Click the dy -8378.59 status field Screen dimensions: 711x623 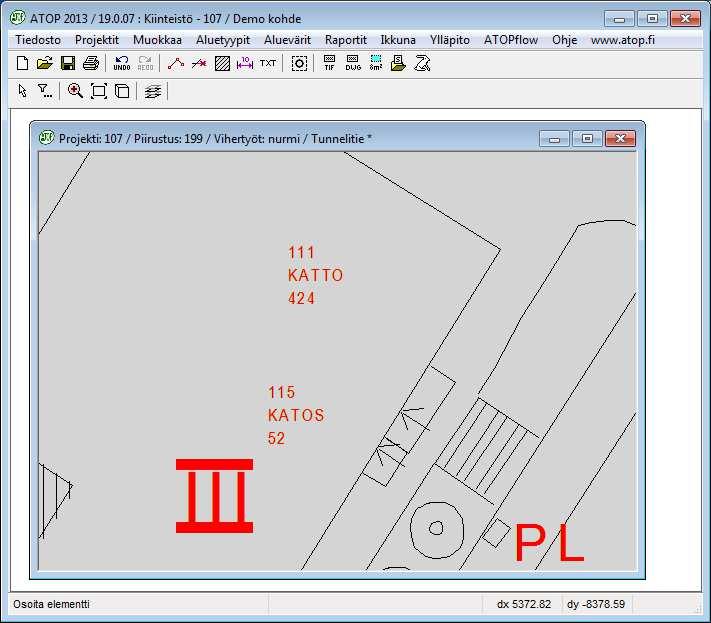[596, 604]
